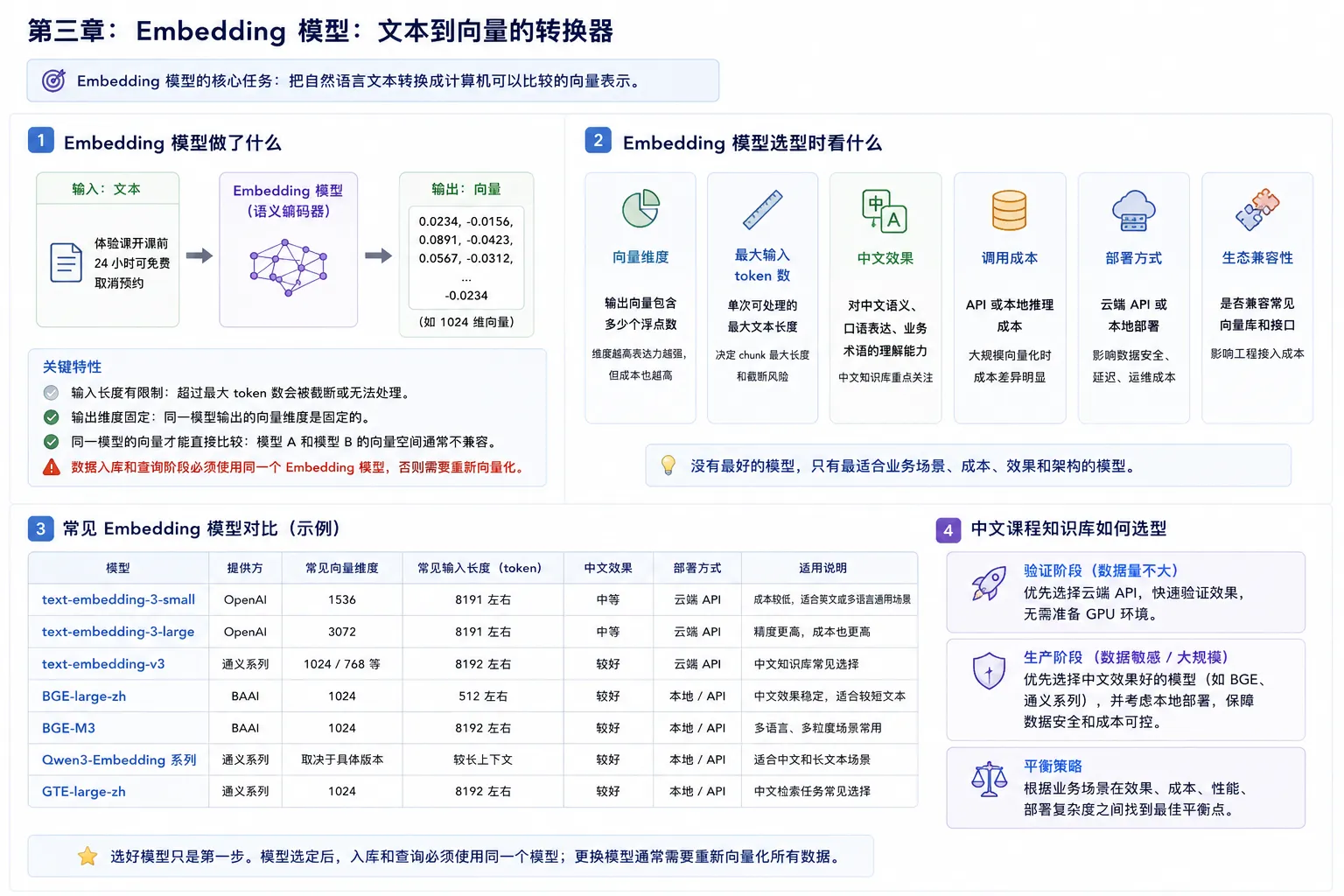Click the 1536 dimension cell

point(342,599)
